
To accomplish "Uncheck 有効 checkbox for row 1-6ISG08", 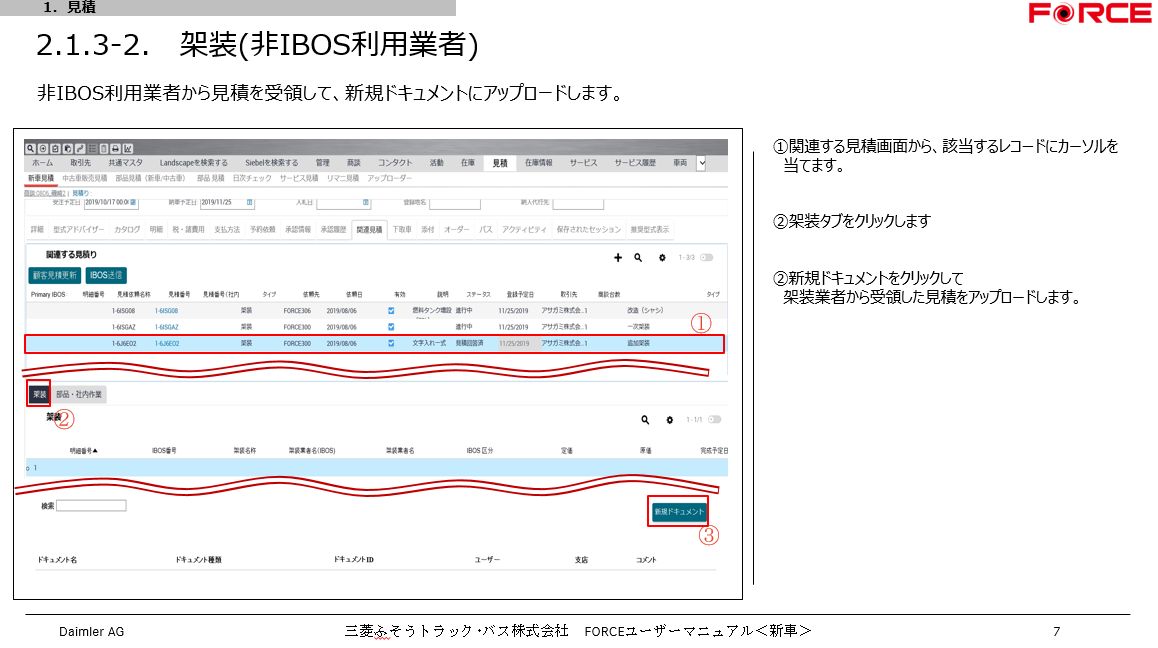I will pyautogui.click(x=391, y=311).
